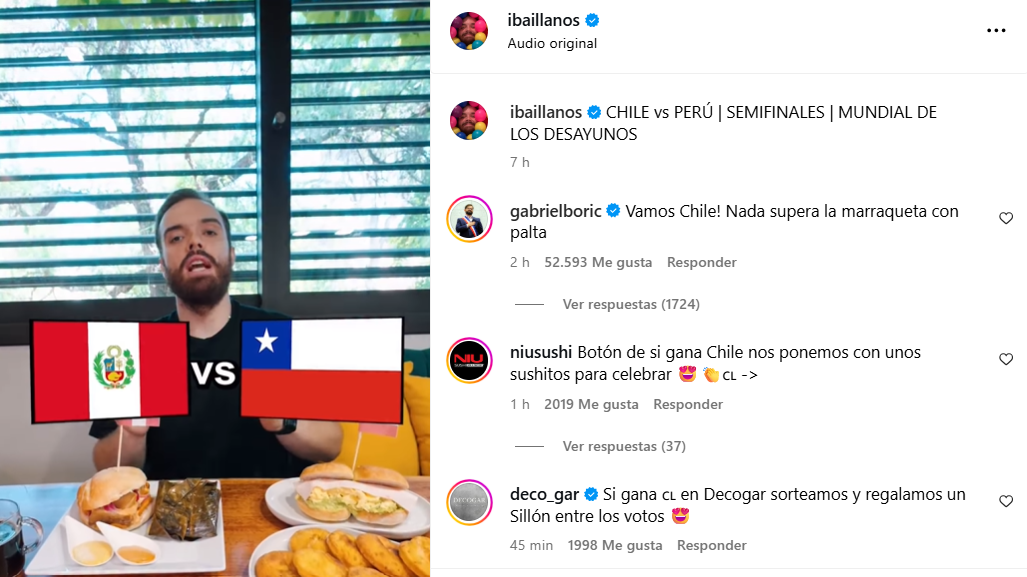
Task: Open the three-dot more options menu
Action: (x=996, y=31)
